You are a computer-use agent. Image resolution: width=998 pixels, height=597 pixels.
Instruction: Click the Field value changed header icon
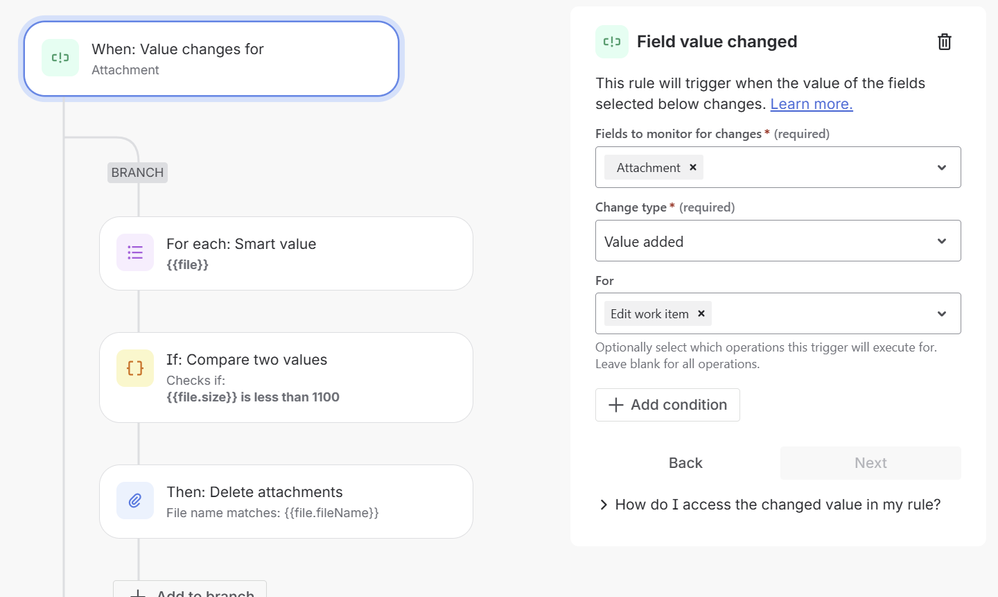point(612,42)
